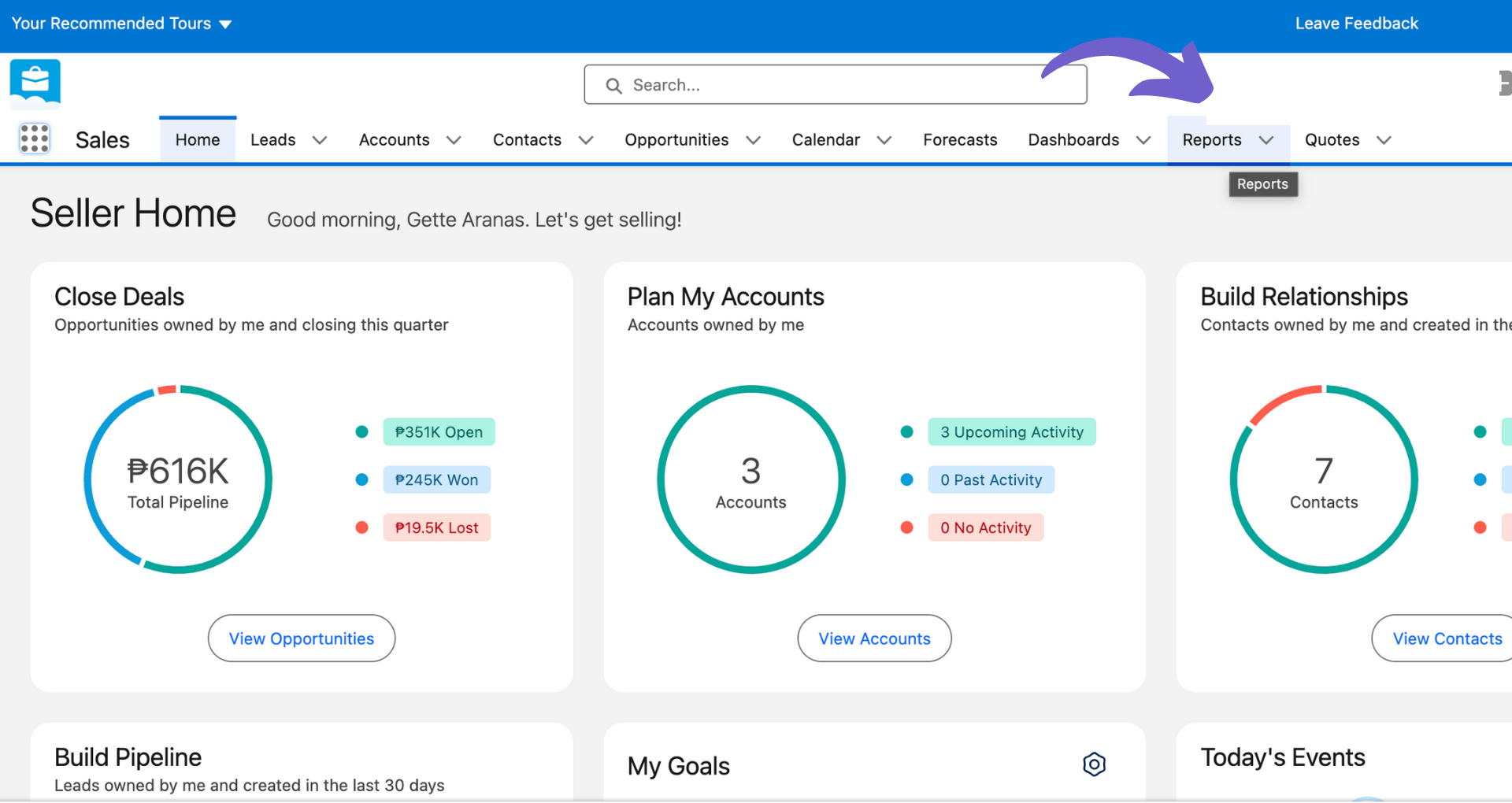The width and height of the screenshot is (1512, 803).
Task: Expand the Calendar dropdown arrow
Action: pos(885,140)
